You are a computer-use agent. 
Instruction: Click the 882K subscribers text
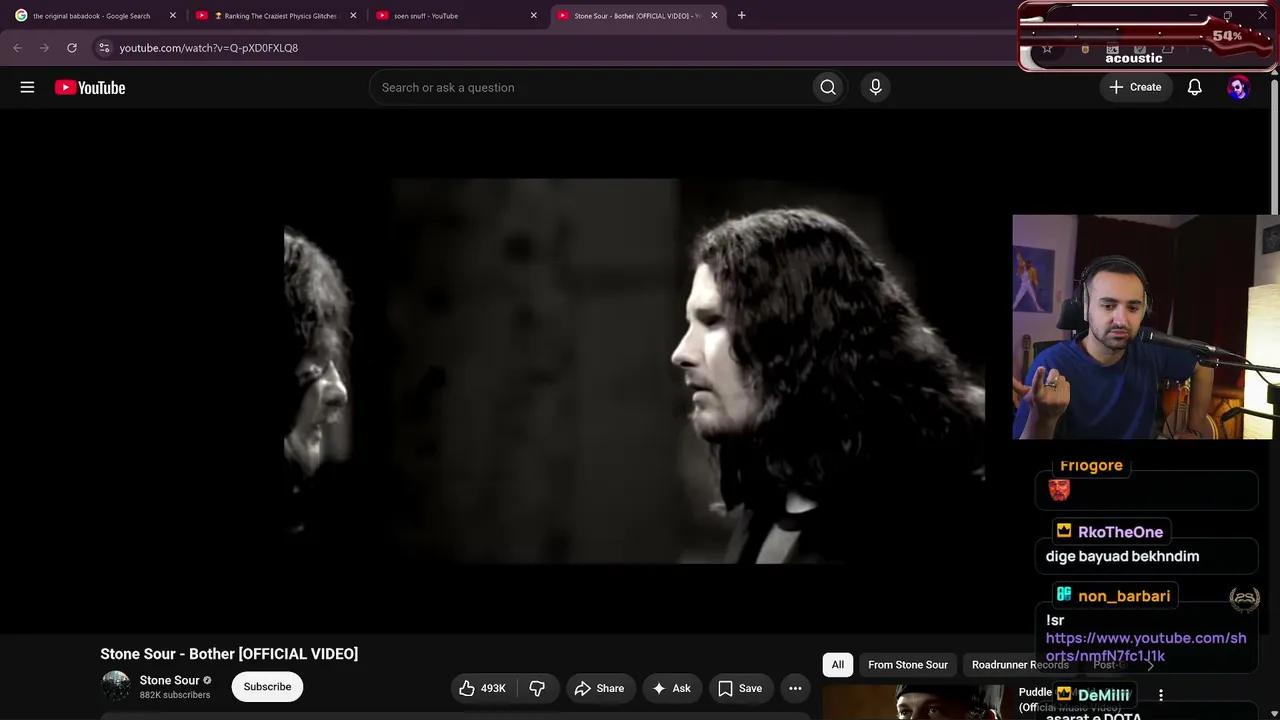tap(175, 695)
